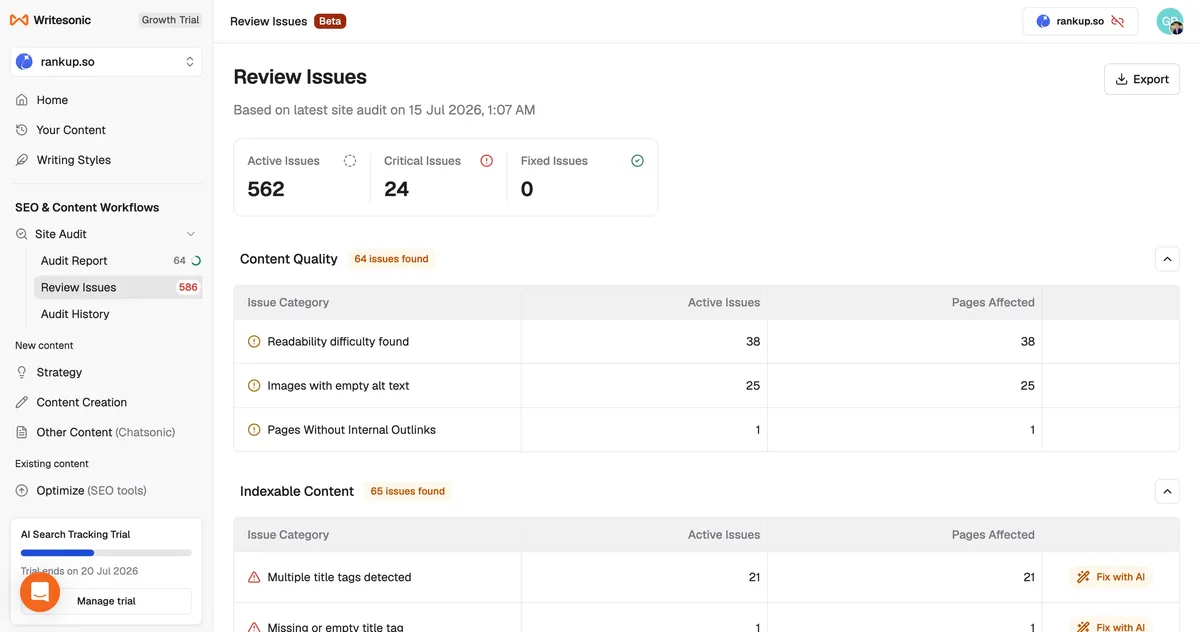
Task: Fix Multiple title tags with AI
Action: [x=1111, y=577]
